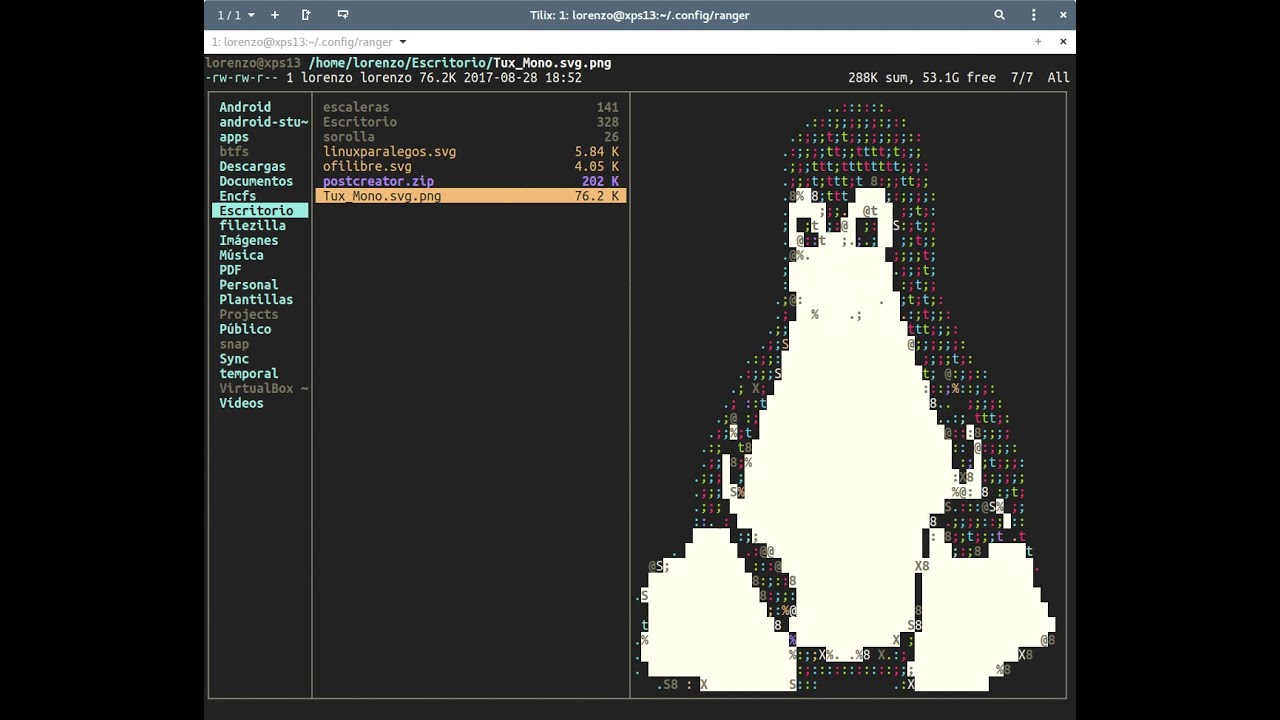
Task: Open the Tilix three-dot menu
Action: click(1034, 15)
